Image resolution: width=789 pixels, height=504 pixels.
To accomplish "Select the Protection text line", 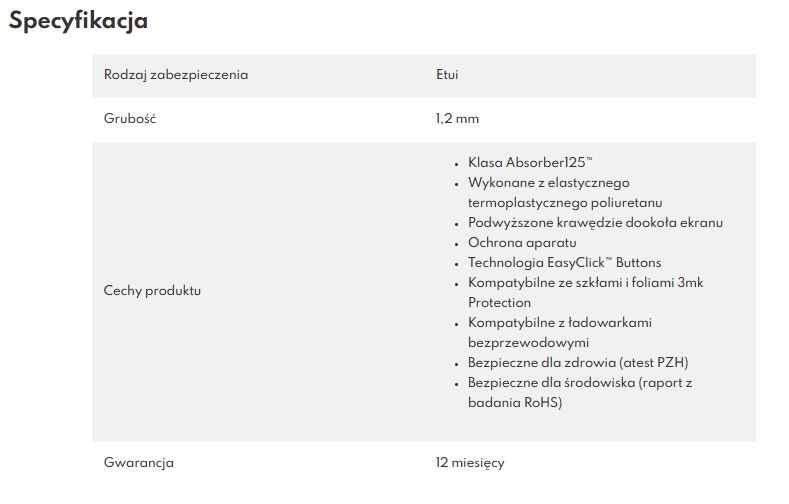I will click(499, 303).
